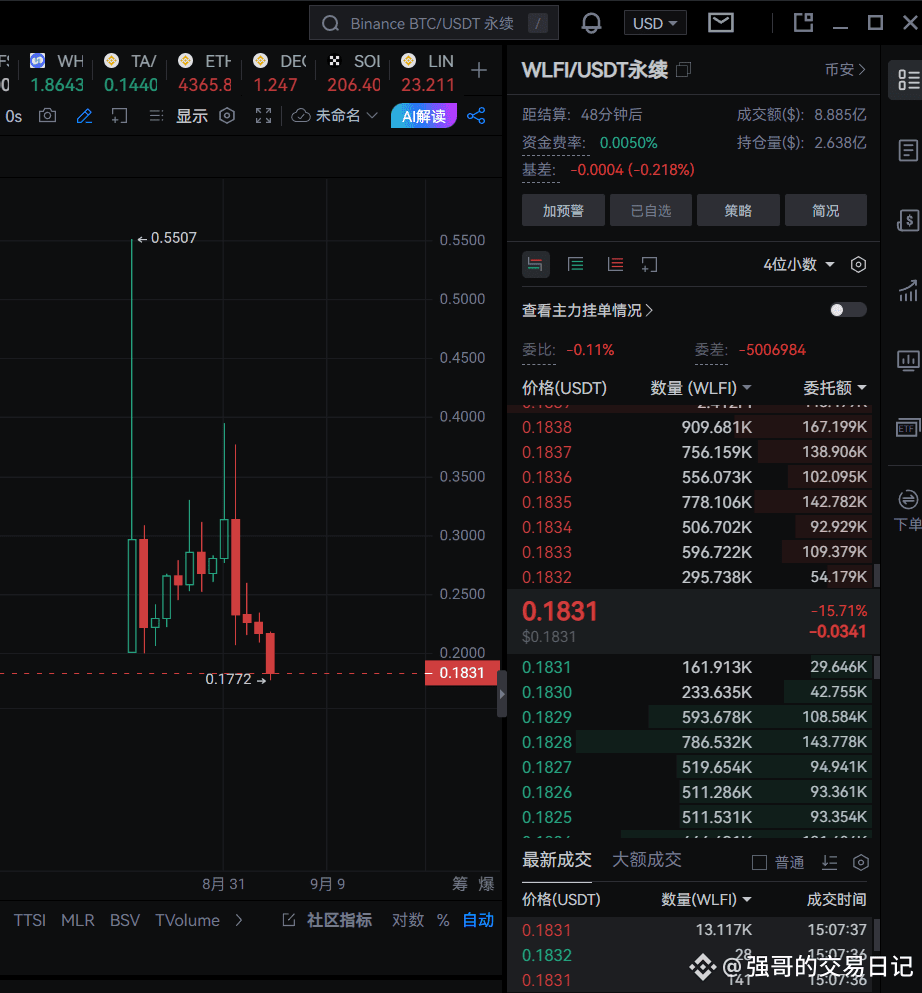This screenshot has height=993, width=922.
Task: Expand more indicators arrow after TVolume
Action: (x=239, y=920)
